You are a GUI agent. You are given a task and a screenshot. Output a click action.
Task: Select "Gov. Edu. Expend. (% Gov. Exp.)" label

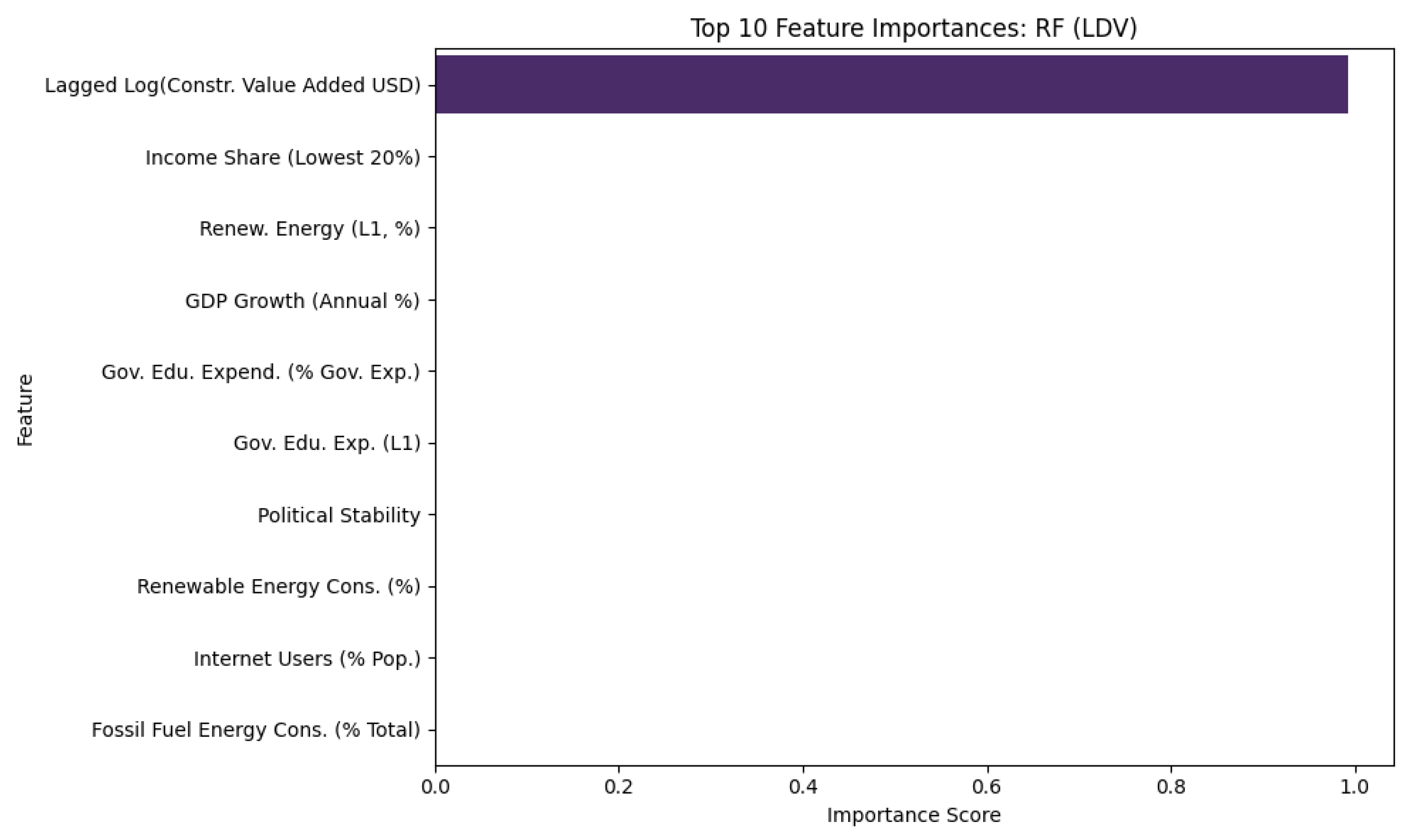(260, 372)
